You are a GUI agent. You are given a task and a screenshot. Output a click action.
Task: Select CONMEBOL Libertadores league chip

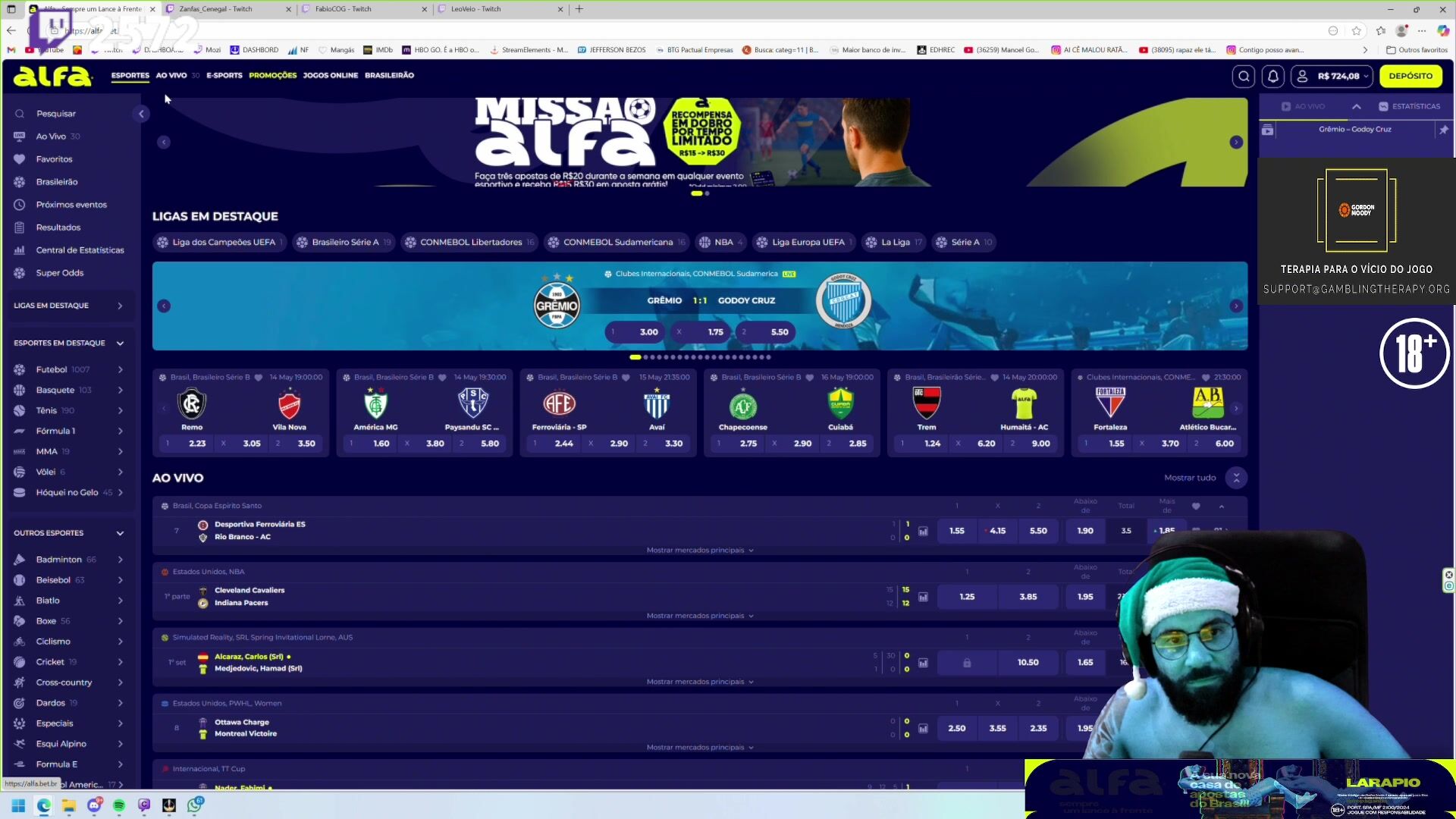pyautogui.click(x=470, y=242)
